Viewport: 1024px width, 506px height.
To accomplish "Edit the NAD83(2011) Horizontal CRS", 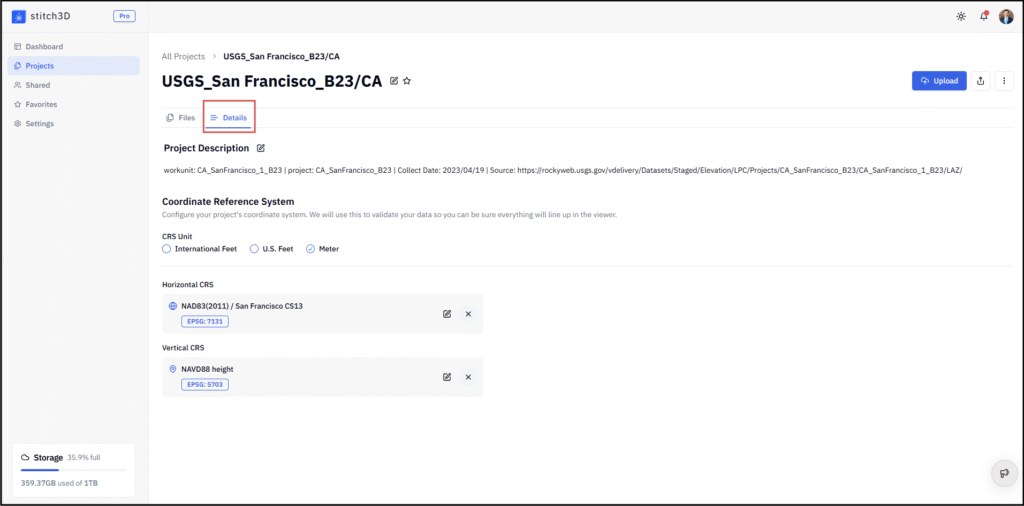I will point(447,314).
